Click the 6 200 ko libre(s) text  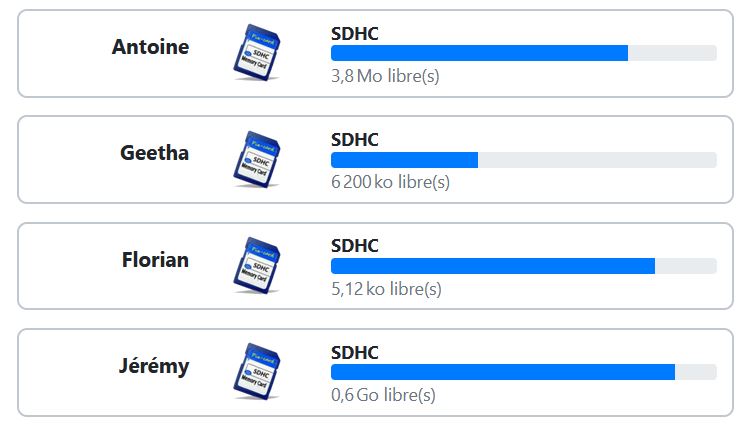[x=390, y=183]
